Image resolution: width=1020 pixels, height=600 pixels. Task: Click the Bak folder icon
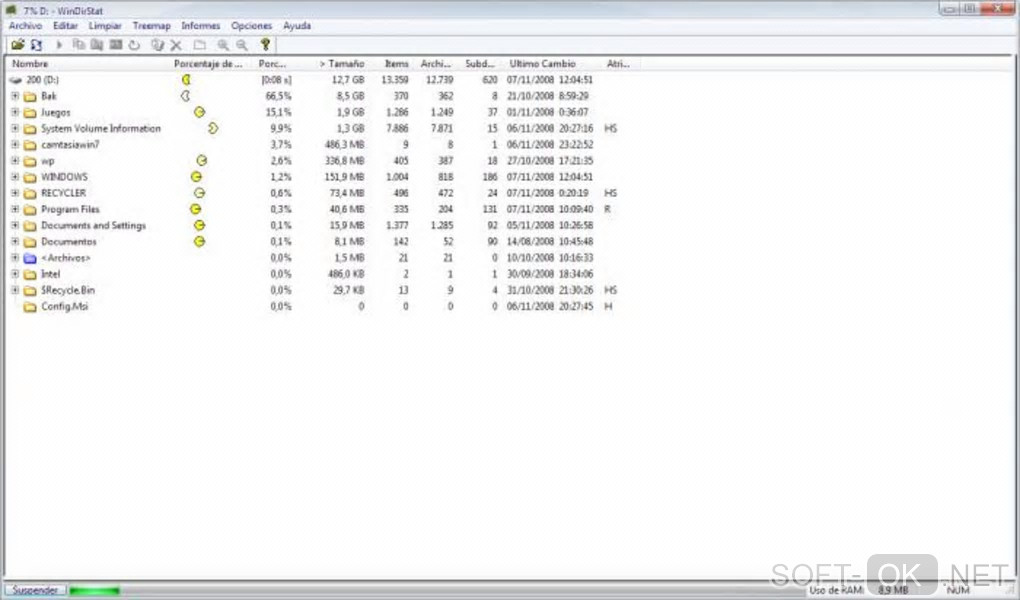(30, 96)
